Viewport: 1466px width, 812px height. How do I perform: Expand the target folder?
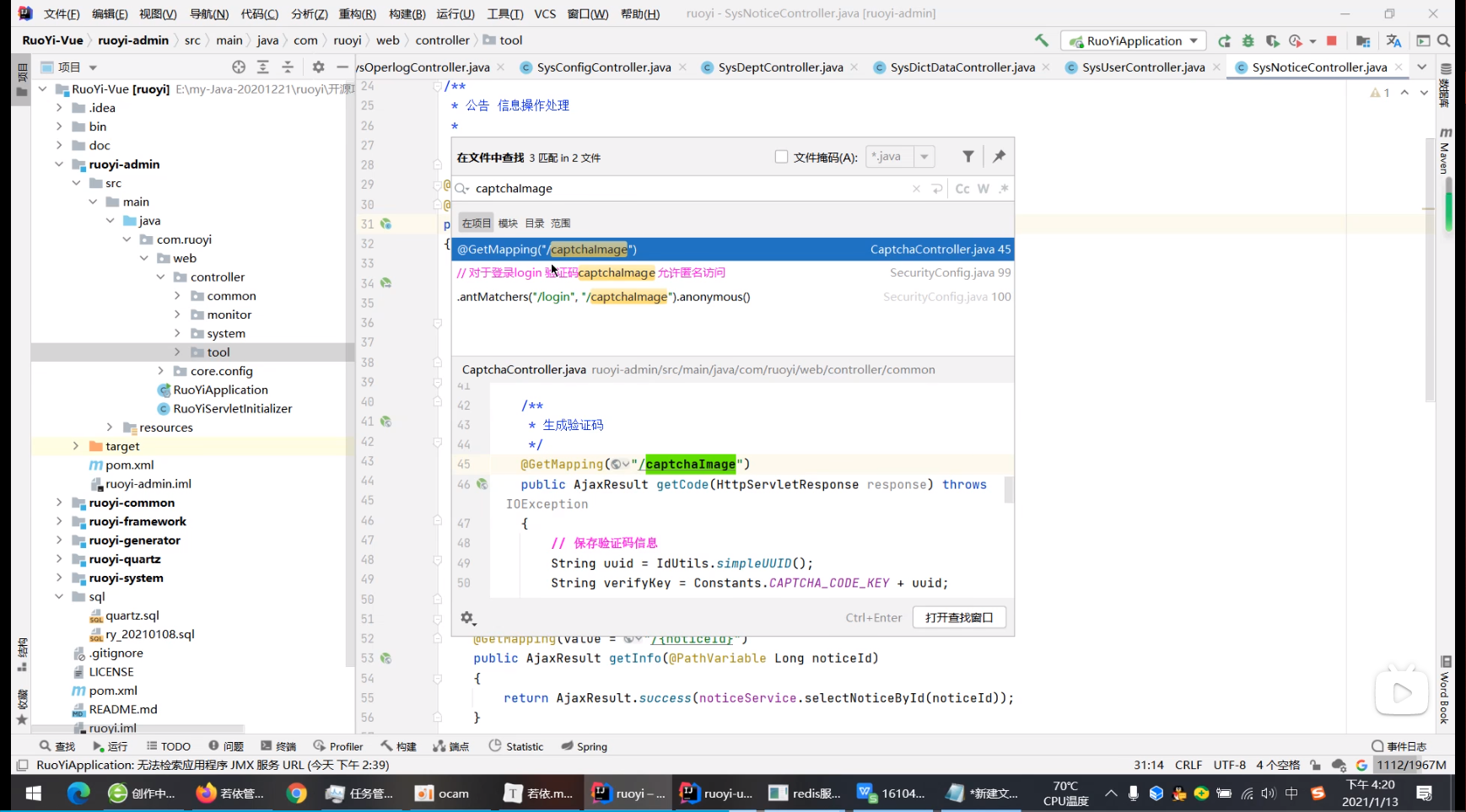click(76, 446)
